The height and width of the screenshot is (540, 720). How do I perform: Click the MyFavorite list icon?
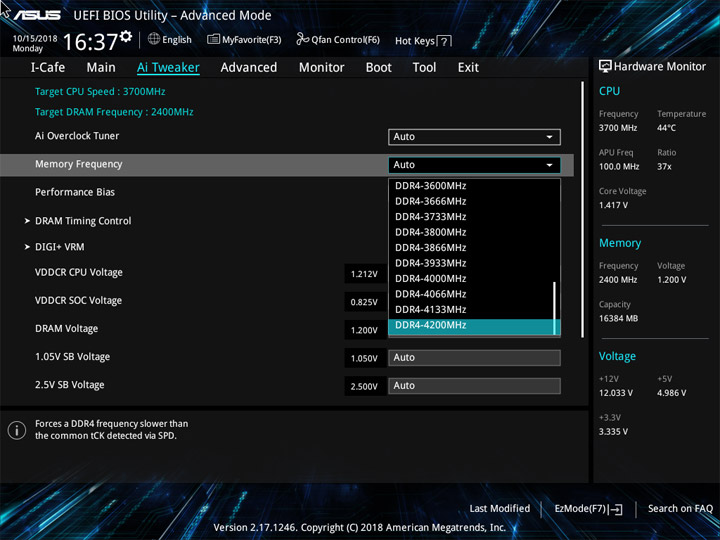click(x=213, y=39)
